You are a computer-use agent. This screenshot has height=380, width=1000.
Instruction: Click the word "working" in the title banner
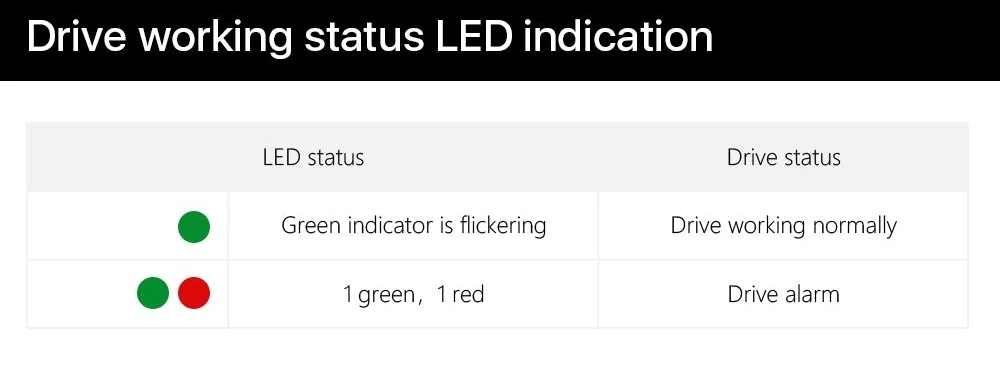click(x=216, y=38)
